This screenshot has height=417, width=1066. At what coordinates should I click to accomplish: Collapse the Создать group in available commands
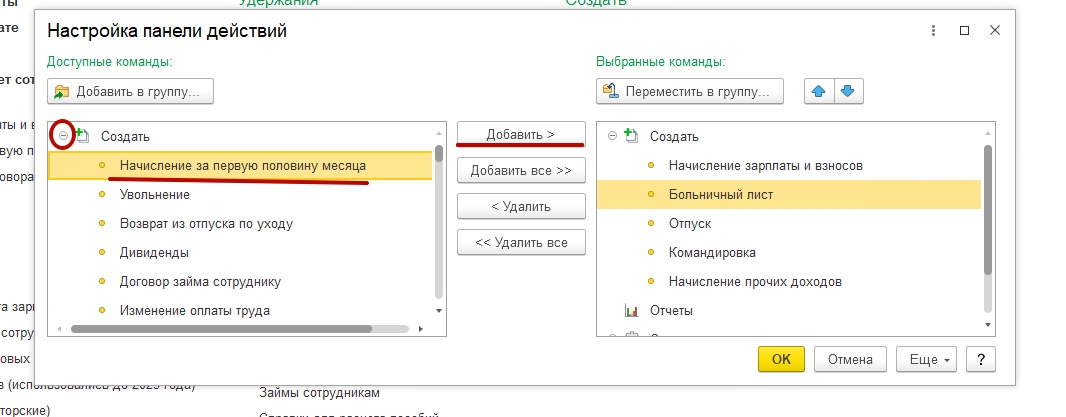point(63,135)
